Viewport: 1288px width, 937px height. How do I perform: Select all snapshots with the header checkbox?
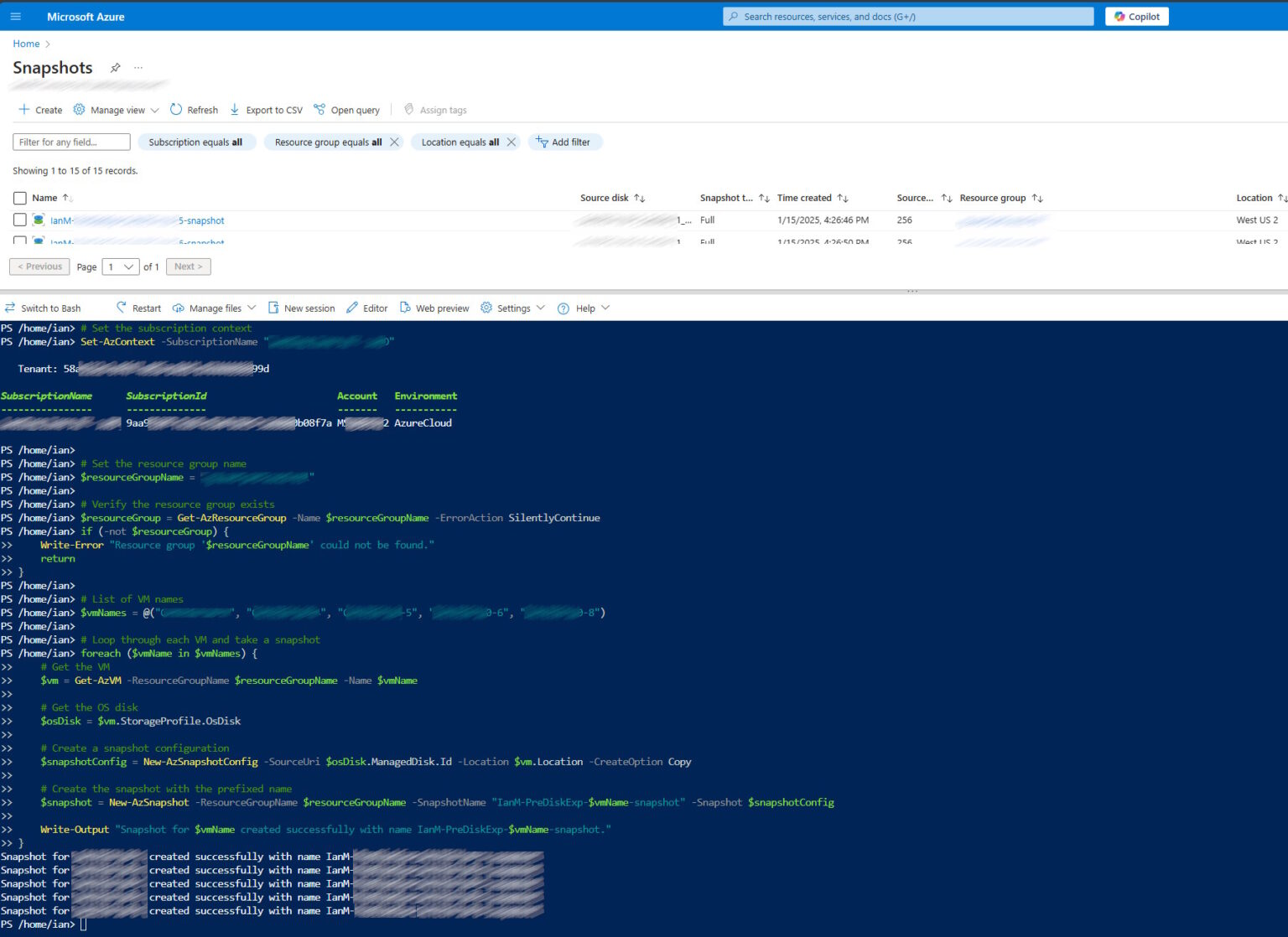(x=20, y=198)
